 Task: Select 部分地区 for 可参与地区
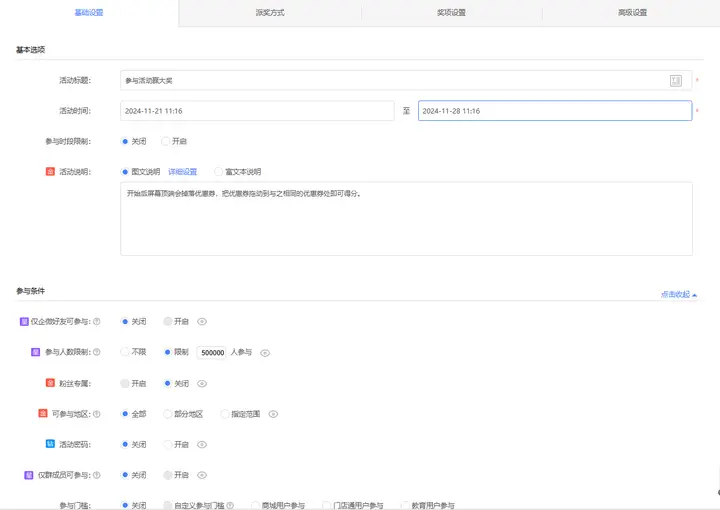coord(168,414)
